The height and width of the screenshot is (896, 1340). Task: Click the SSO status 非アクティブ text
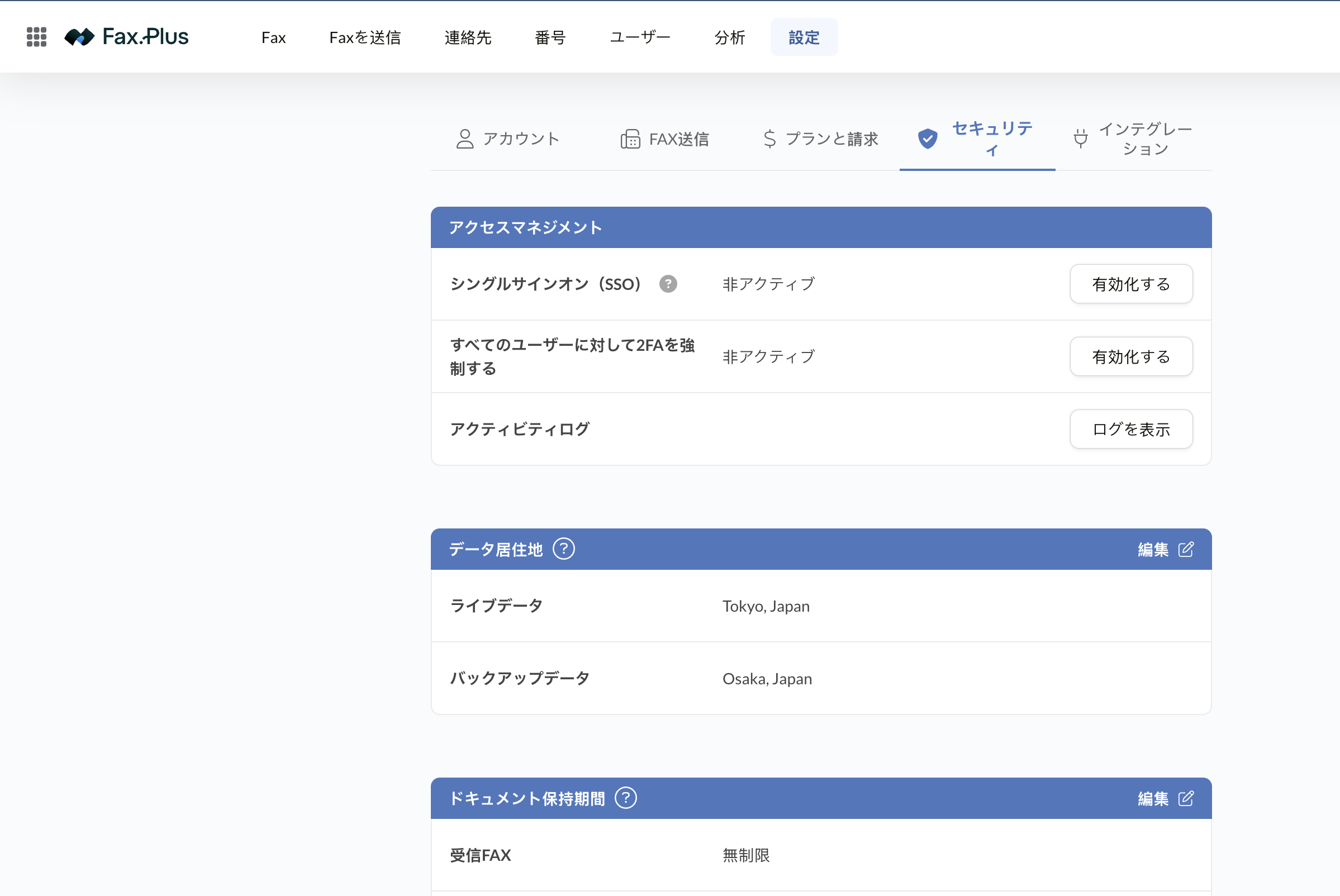click(769, 284)
